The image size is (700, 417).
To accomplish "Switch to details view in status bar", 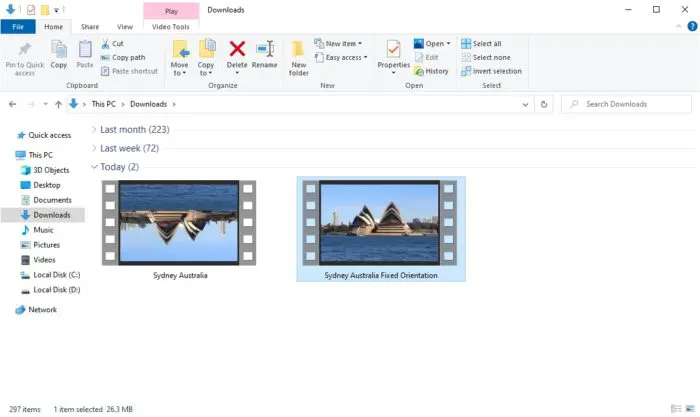I will [676, 409].
